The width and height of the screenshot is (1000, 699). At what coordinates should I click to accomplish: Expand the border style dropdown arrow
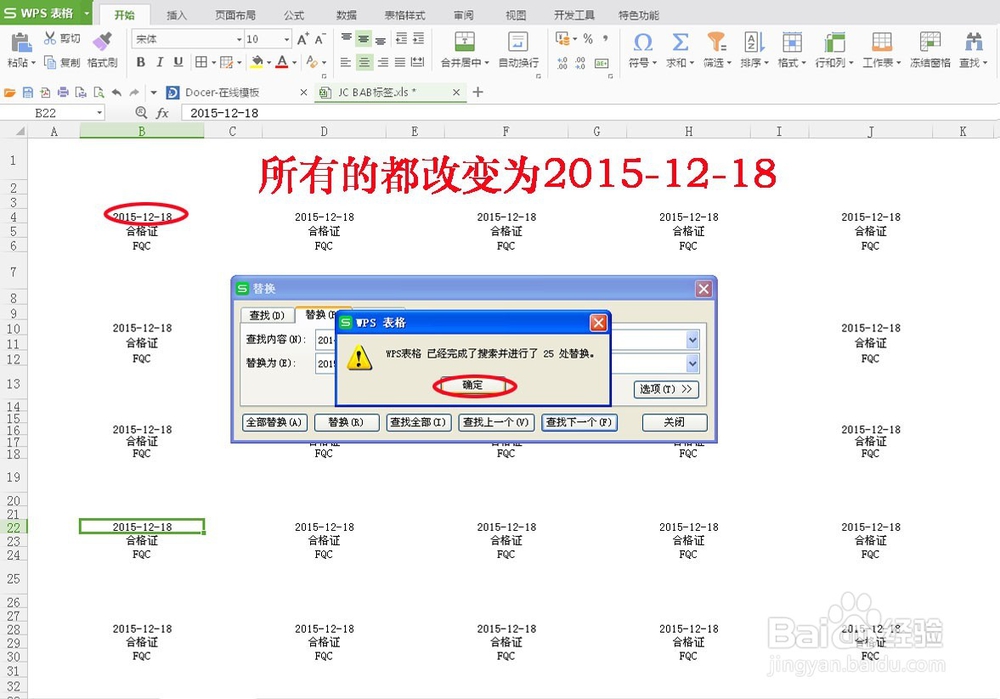point(214,61)
